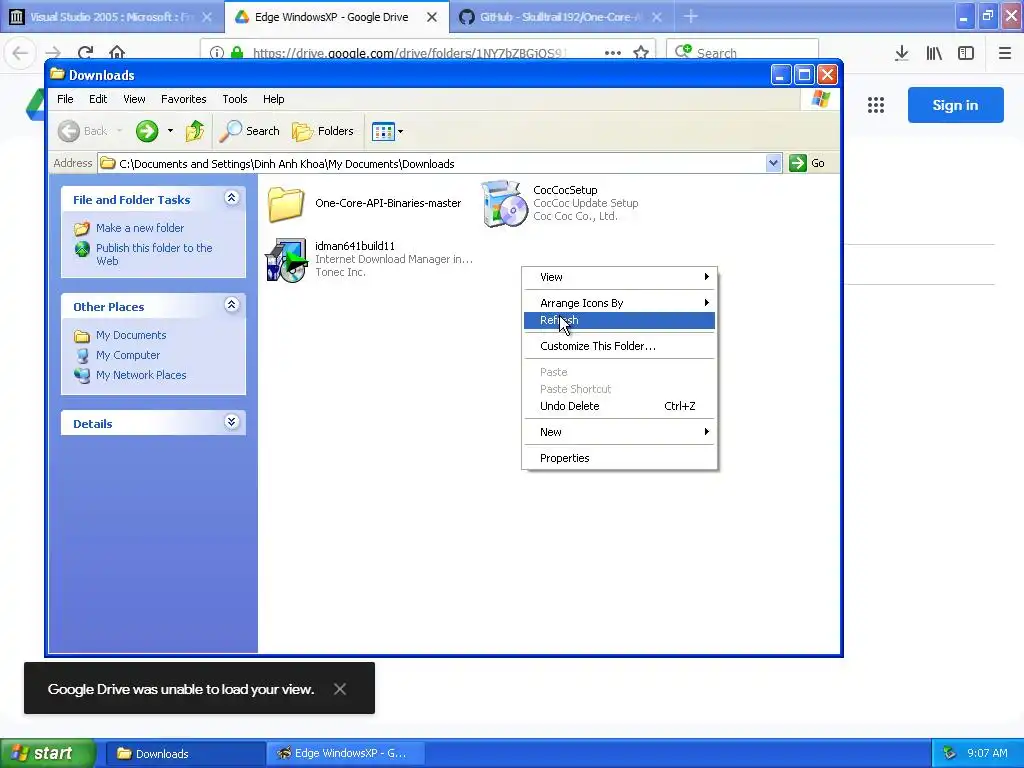Open the Tools menu
The height and width of the screenshot is (768, 1024).
tap(234, 99)
